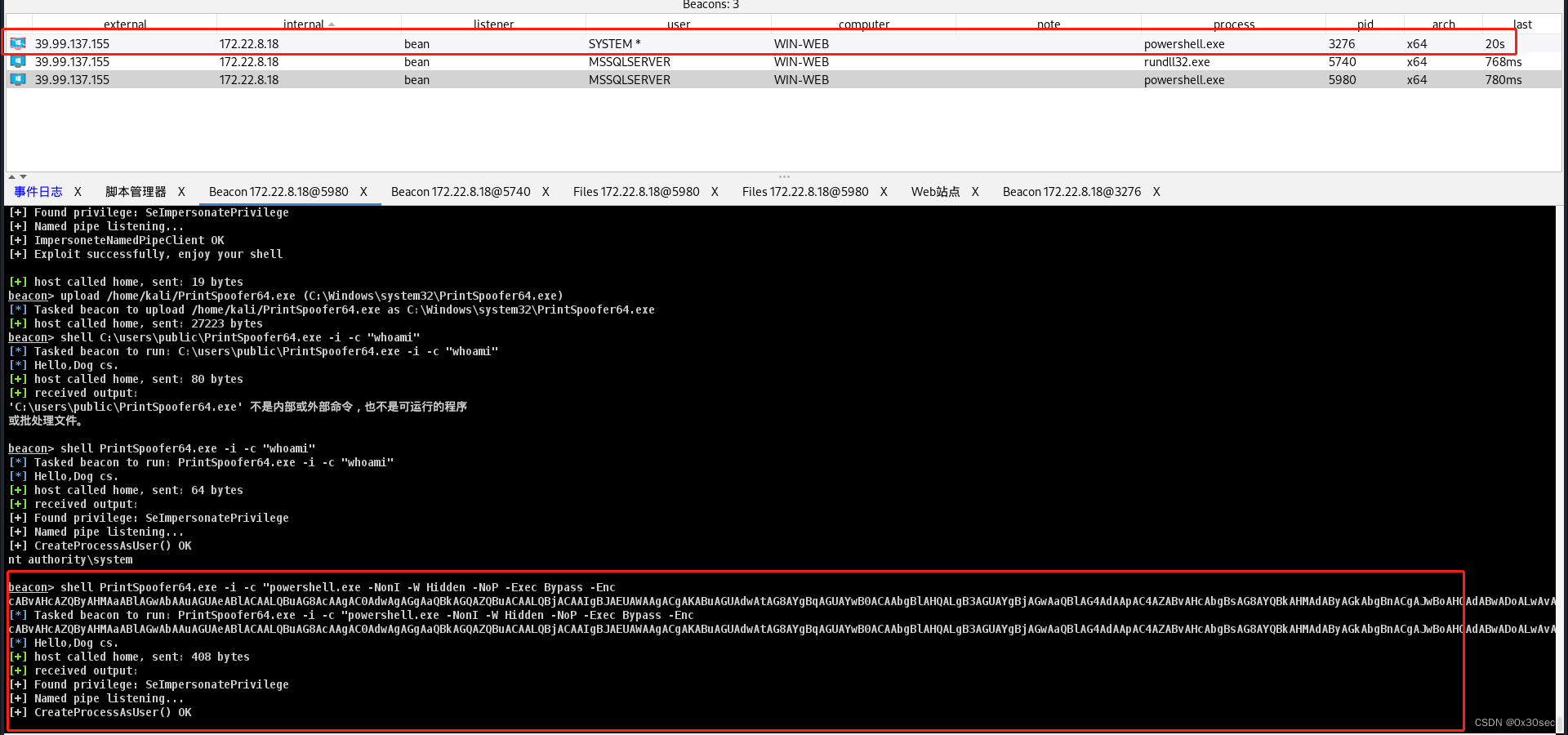The image size is (1568, 735).
Task: Open the first Files 172.22.8.18@5980 tab
Action: coord(636,192)
